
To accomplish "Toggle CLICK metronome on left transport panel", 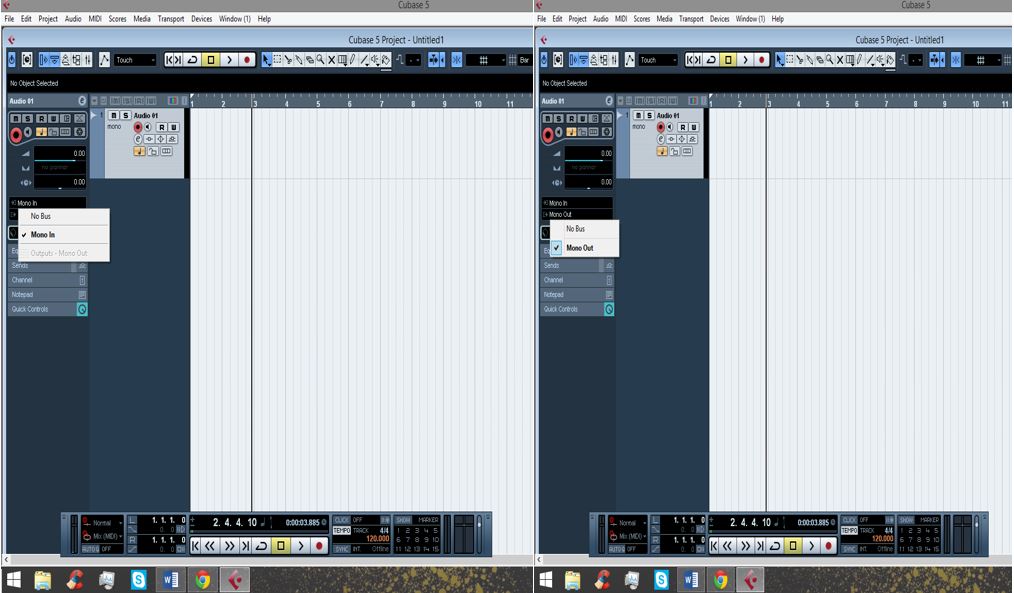I will pos(342,519).
